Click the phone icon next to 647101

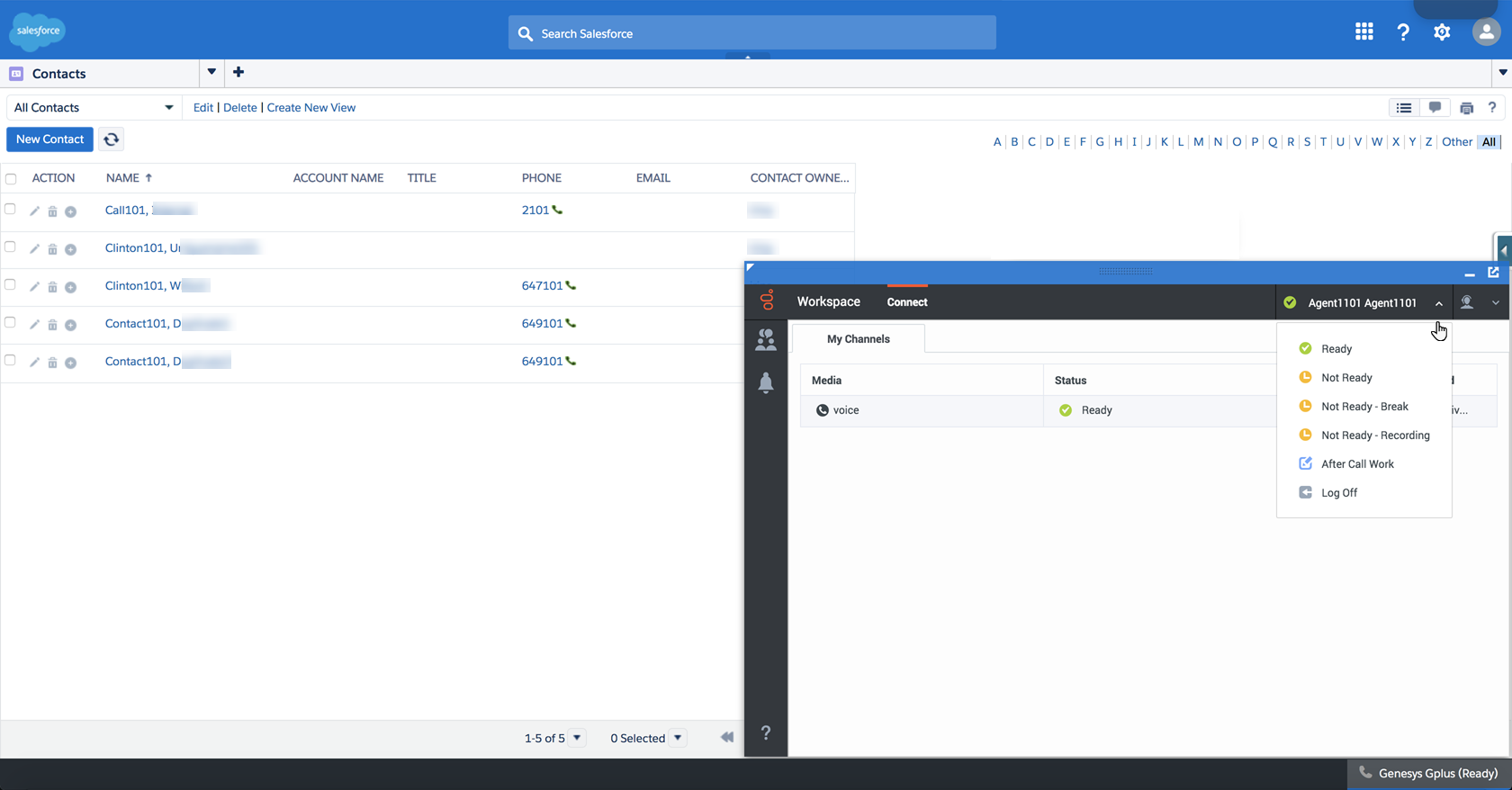point(571,285)
